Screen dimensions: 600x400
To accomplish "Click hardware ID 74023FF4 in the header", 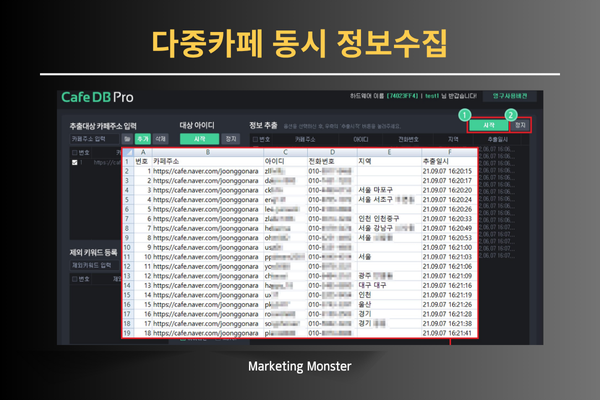I will pos(402,96).
